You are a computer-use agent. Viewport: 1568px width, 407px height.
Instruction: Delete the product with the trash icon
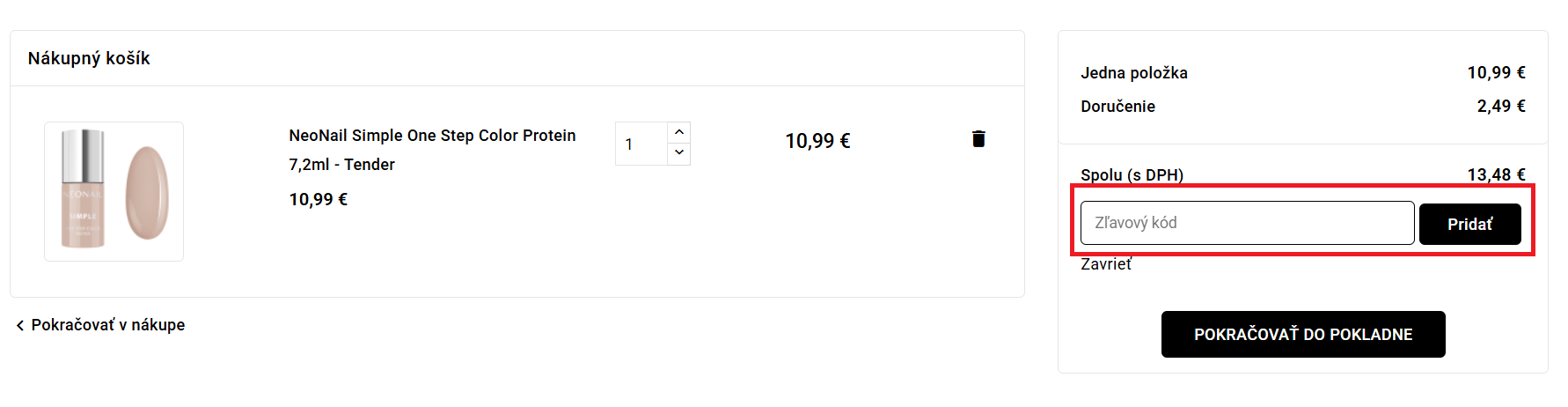978,139
